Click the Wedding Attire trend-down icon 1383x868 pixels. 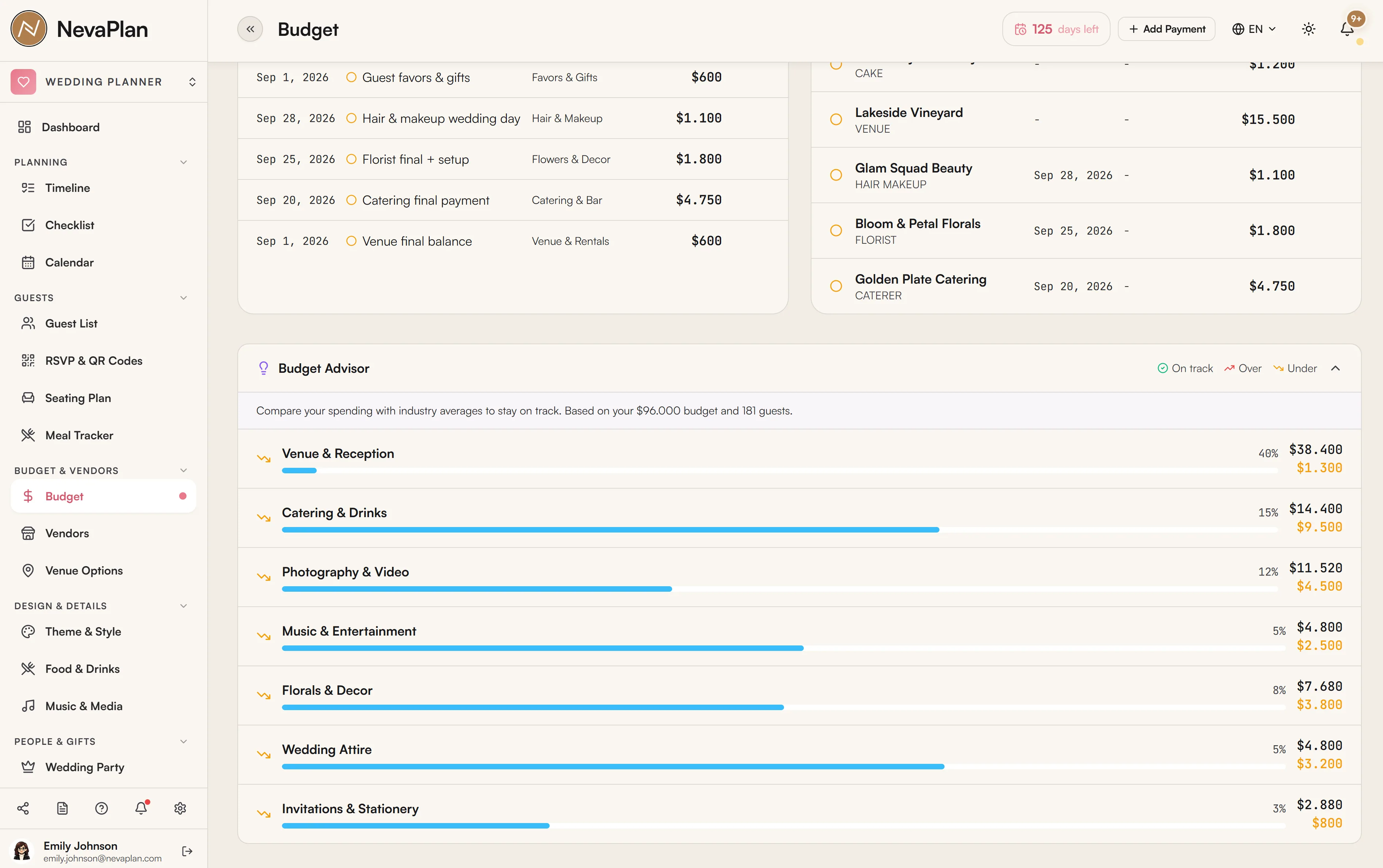point(264,755)
